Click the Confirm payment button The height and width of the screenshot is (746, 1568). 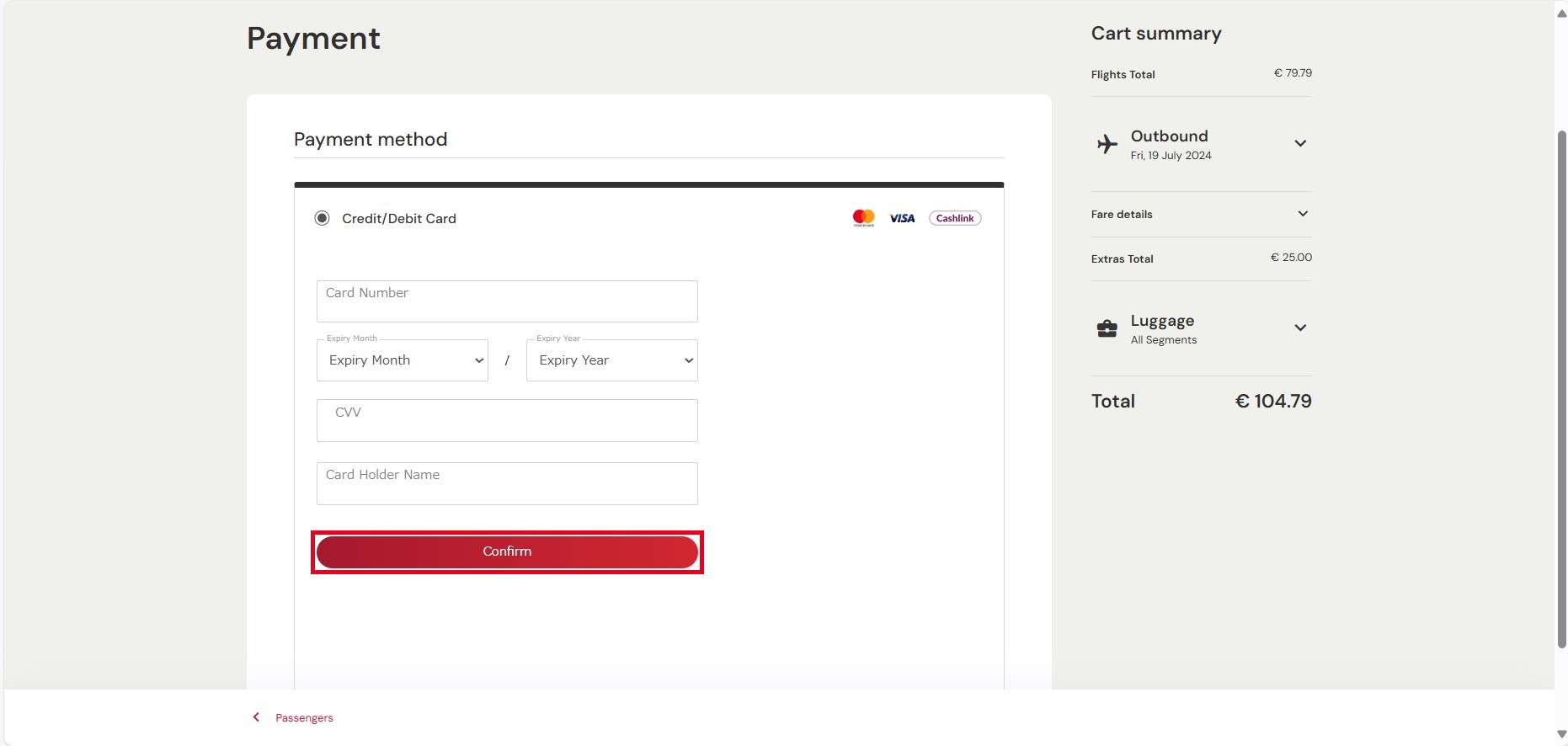tap(507, 552)
